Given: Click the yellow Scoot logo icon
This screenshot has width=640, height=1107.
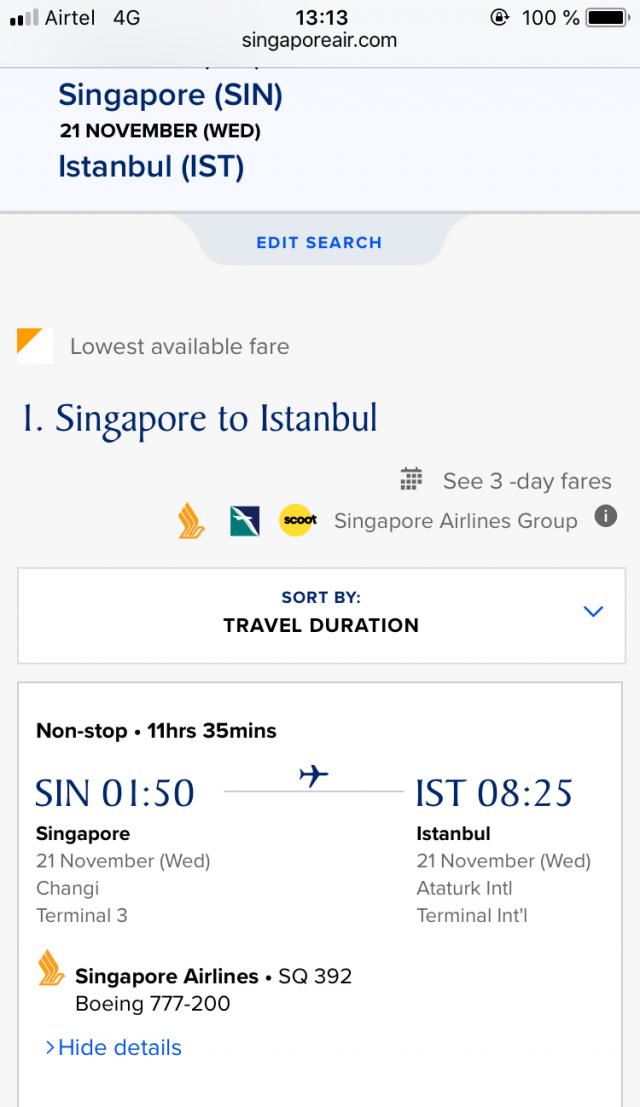Looking at the screenshot, I should point(298,521).
